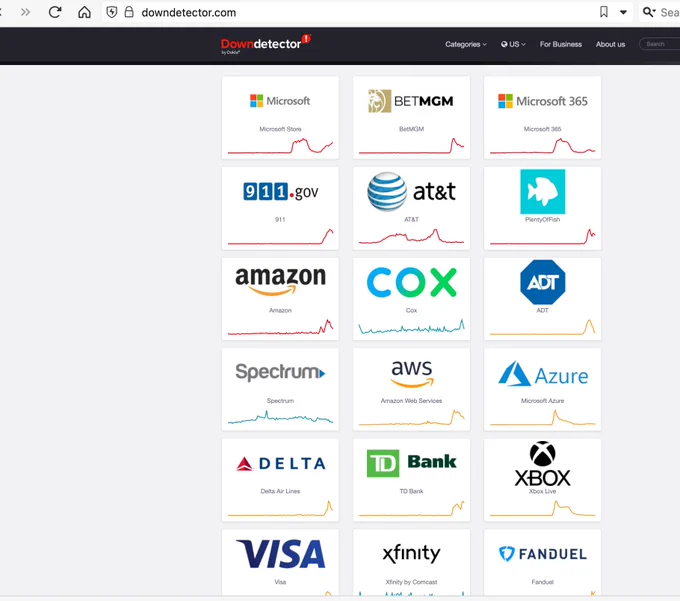Click the PlentyOfFish name label
The height and width of the screenshot is (601, 680).
click(x=543, y=219)
